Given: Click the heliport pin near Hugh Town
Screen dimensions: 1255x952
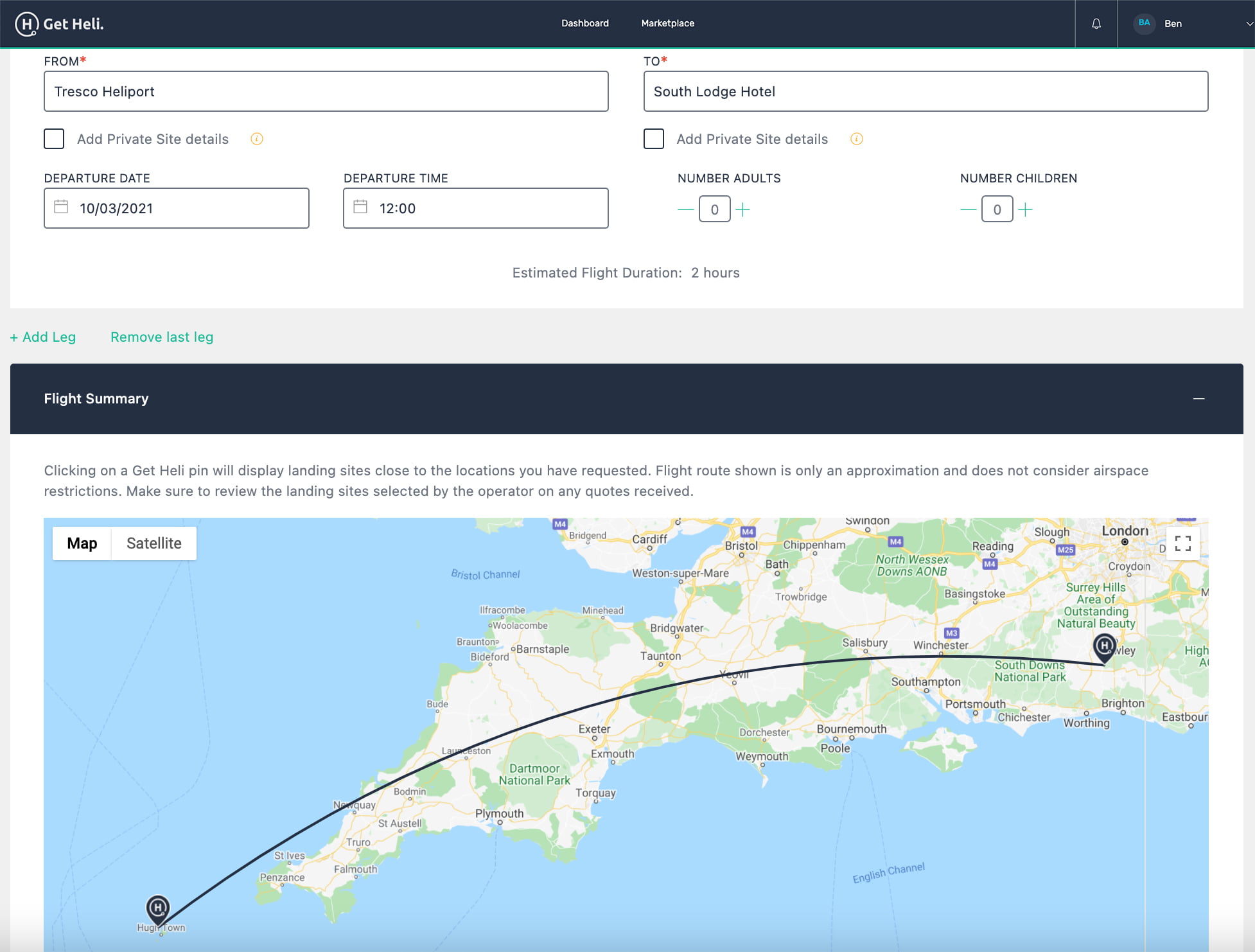Looking at the screenshot, I should 158,908.
